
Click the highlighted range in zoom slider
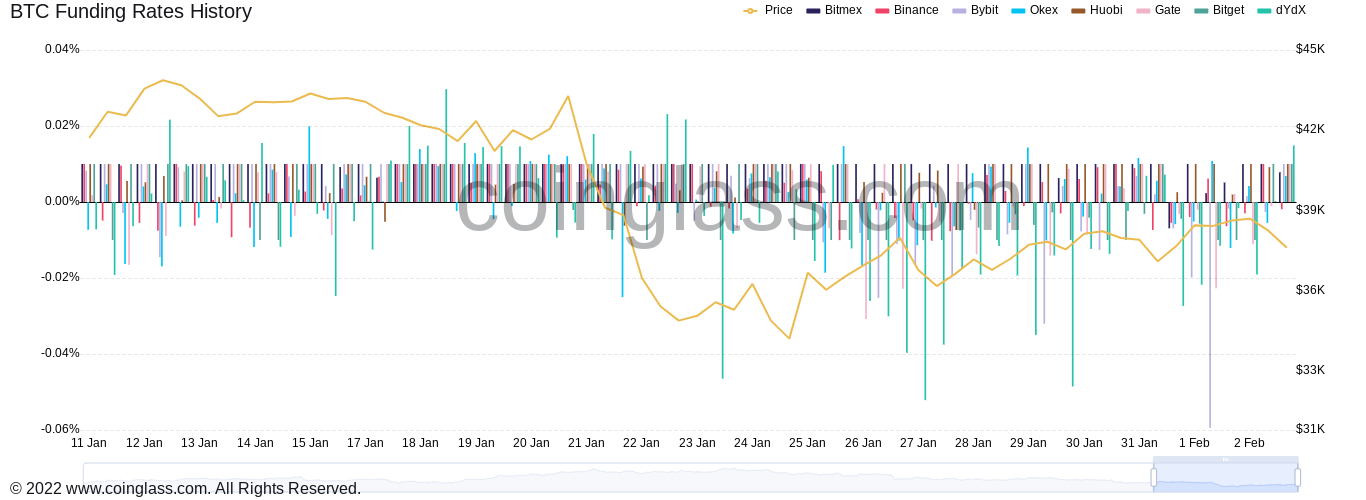(x=1225, y=478)
